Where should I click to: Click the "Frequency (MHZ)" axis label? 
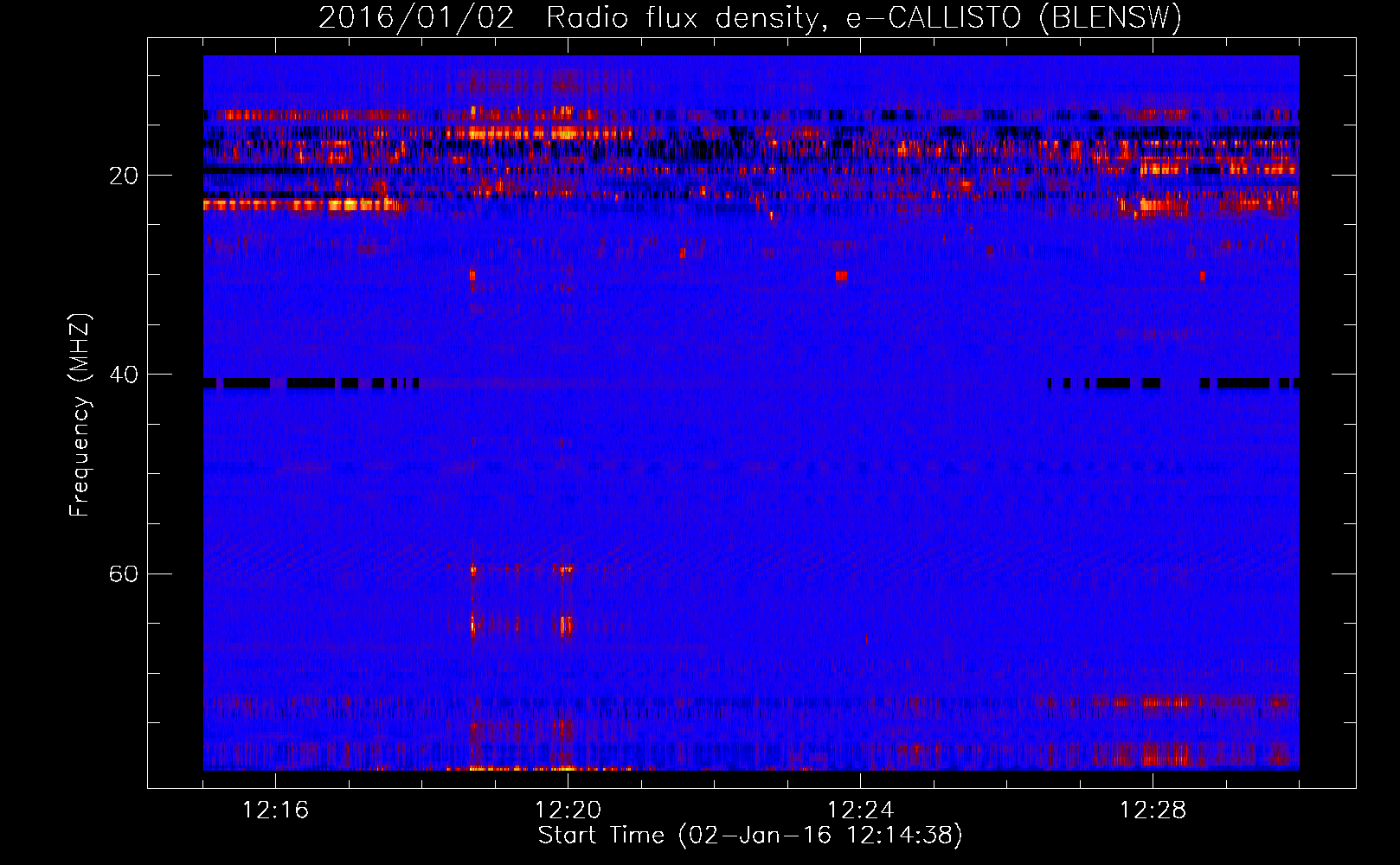(x=80, y=415)
